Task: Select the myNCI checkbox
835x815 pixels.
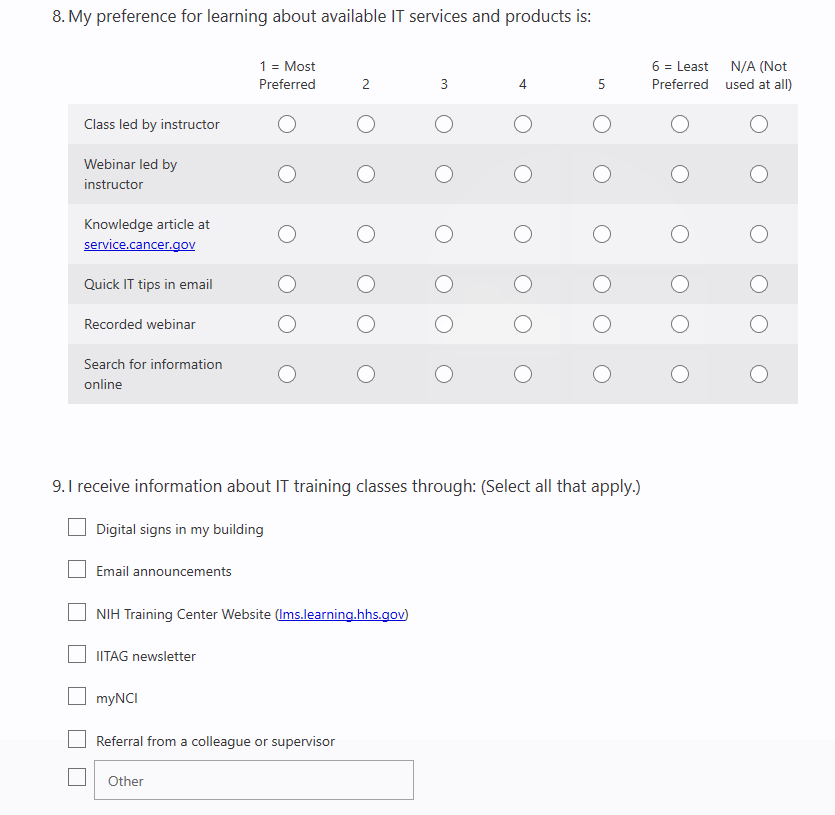Action: (x=77, y=696)
